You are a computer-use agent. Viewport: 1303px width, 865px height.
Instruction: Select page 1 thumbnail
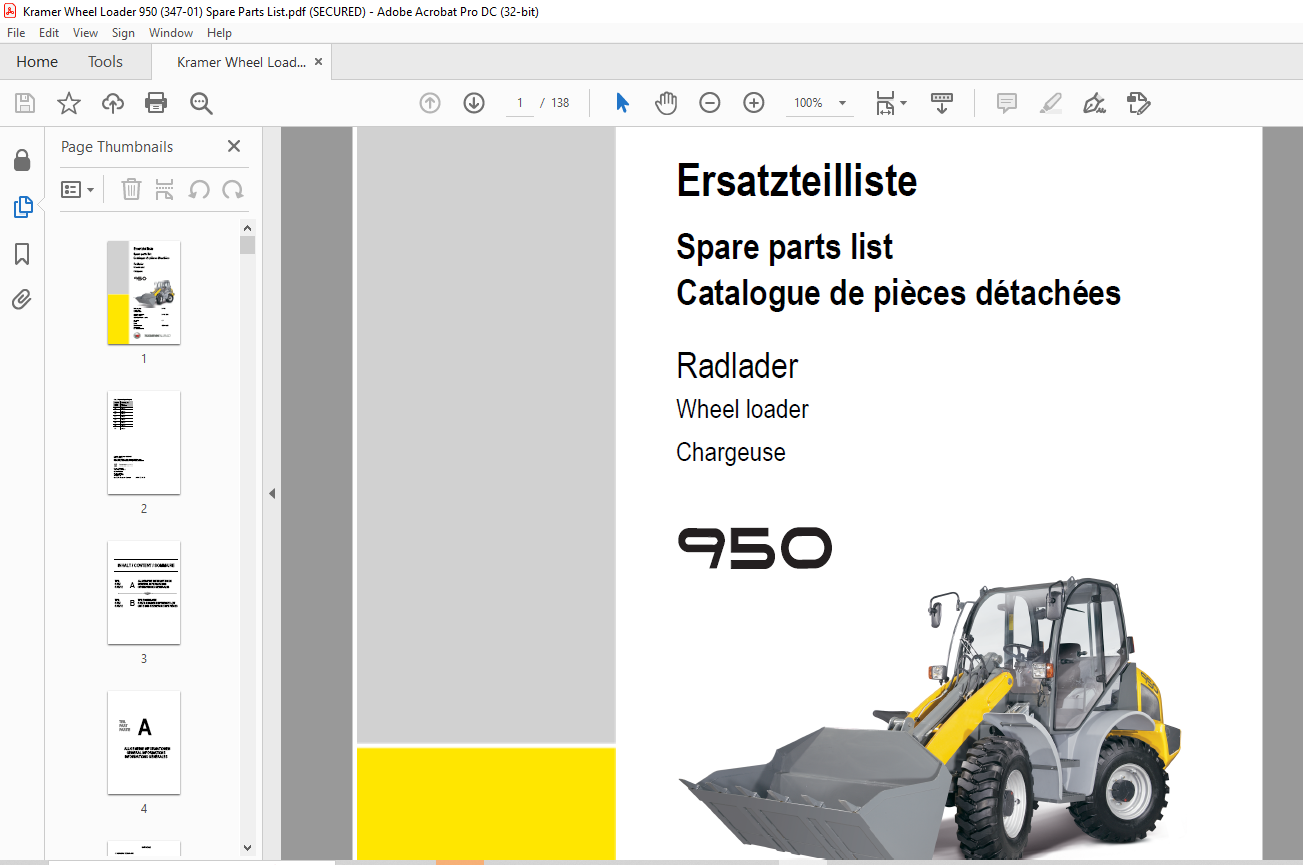tap(144, 293)
